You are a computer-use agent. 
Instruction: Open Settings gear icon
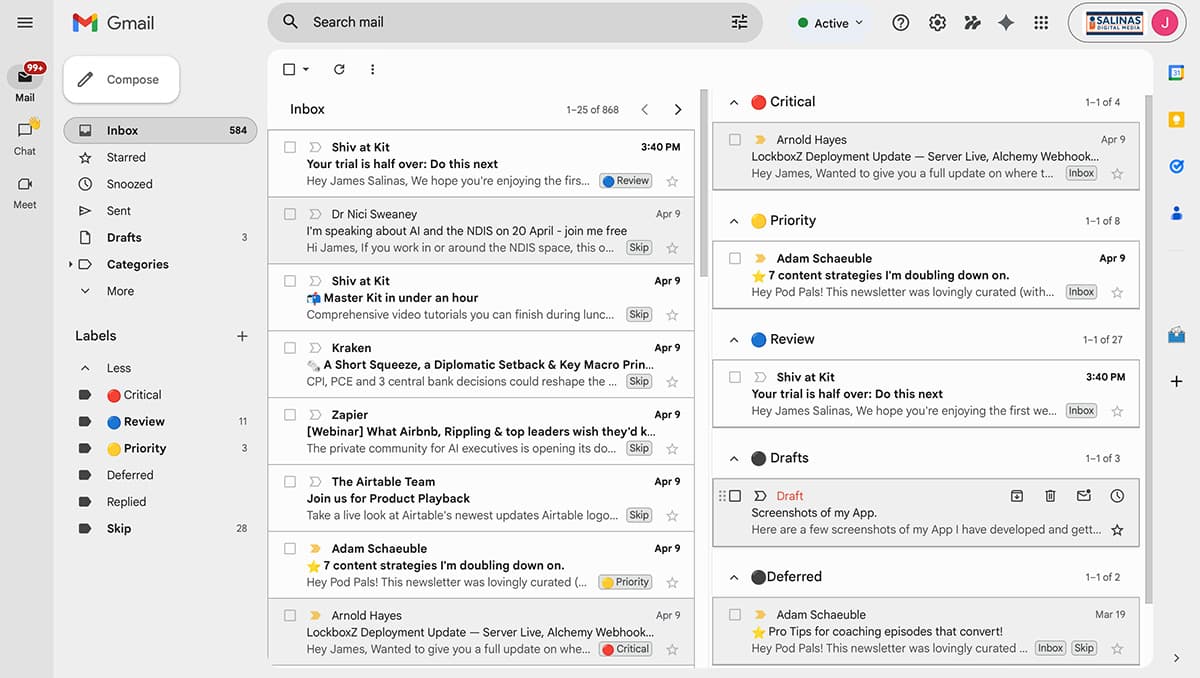(937, 23)
